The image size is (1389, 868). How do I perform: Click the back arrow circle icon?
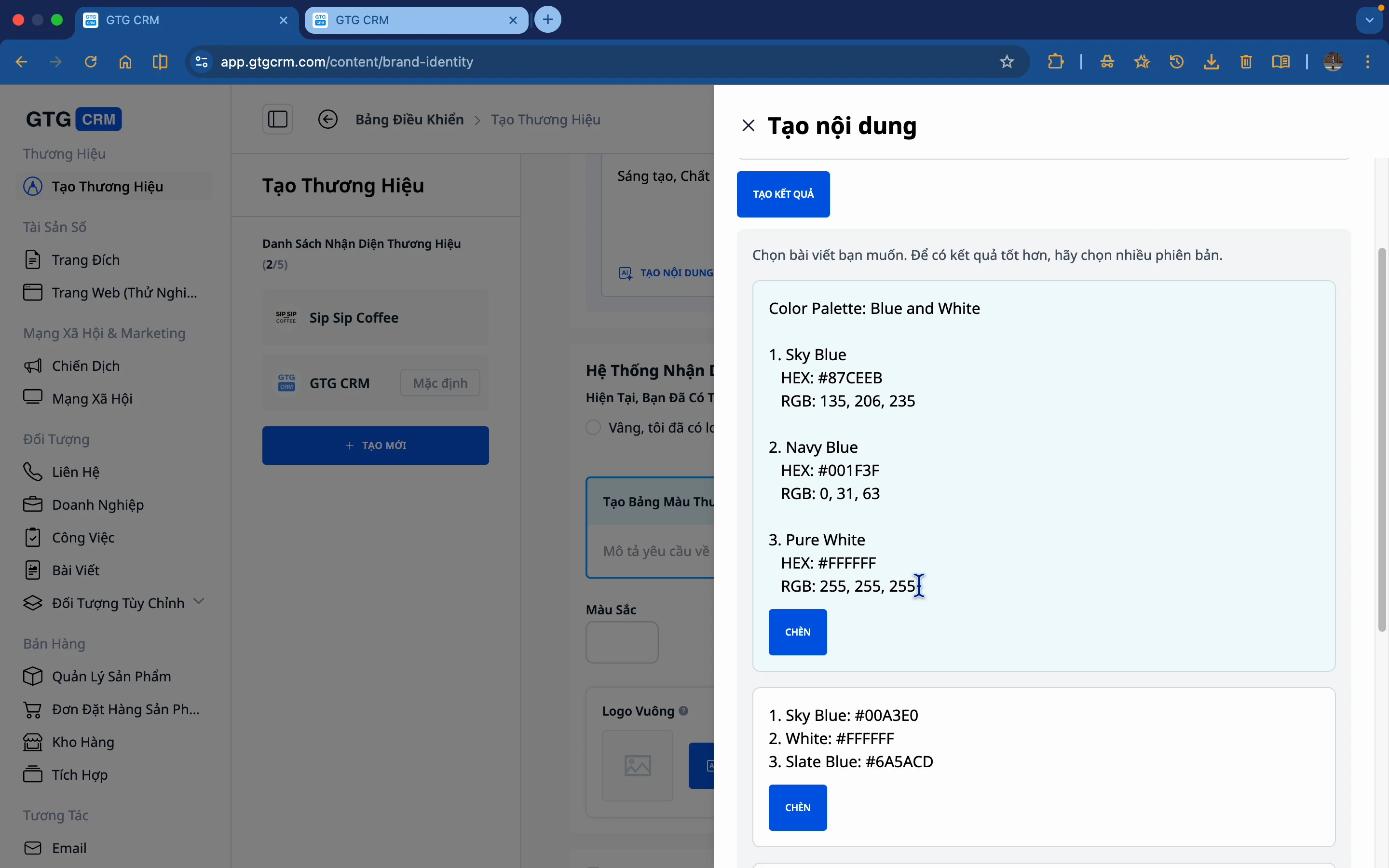point(328,120)
